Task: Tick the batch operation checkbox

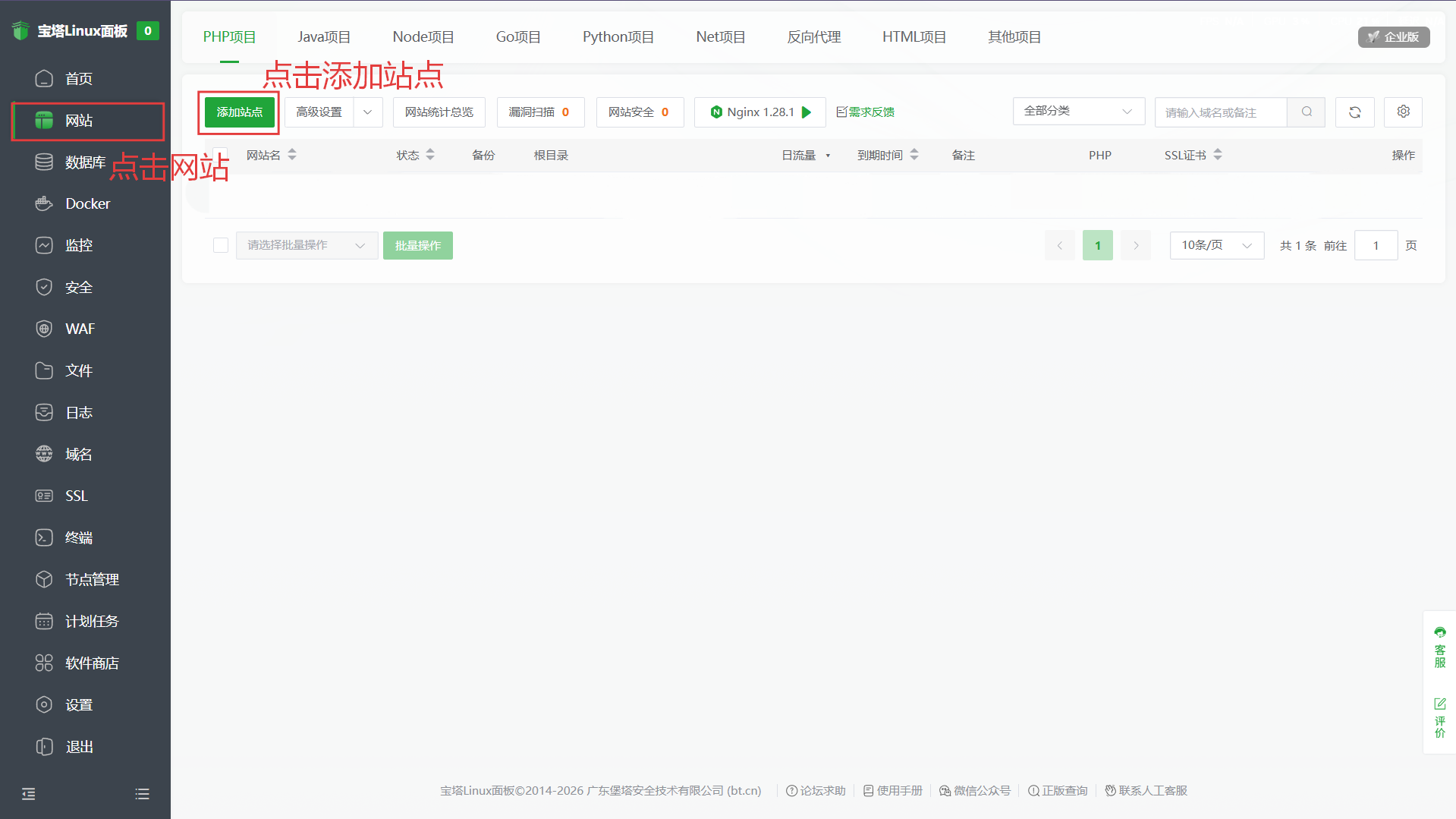Action: [221, 245]
